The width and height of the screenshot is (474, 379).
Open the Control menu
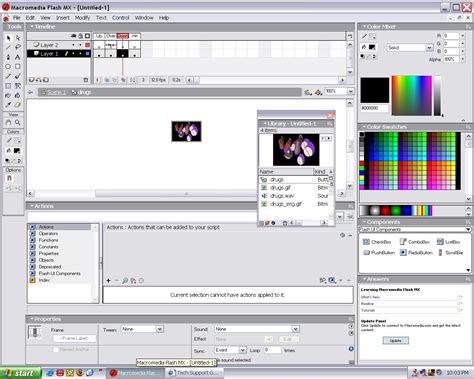(120, 18)
